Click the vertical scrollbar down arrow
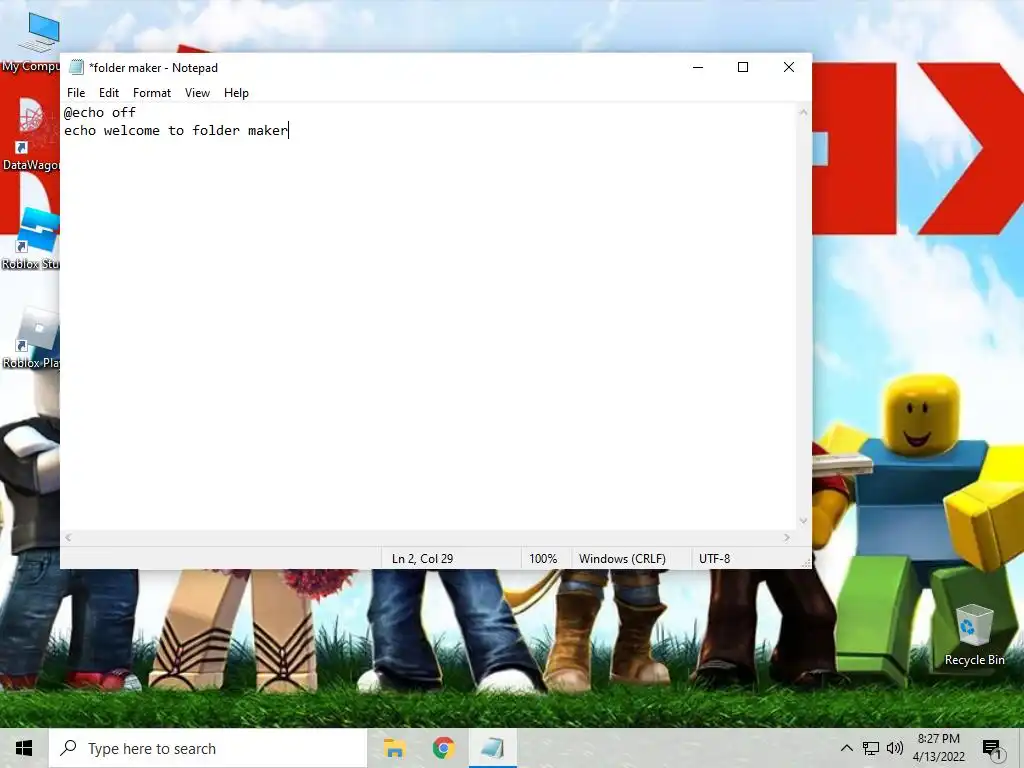Screen dimensions: 1024x768 coord(803,521)
